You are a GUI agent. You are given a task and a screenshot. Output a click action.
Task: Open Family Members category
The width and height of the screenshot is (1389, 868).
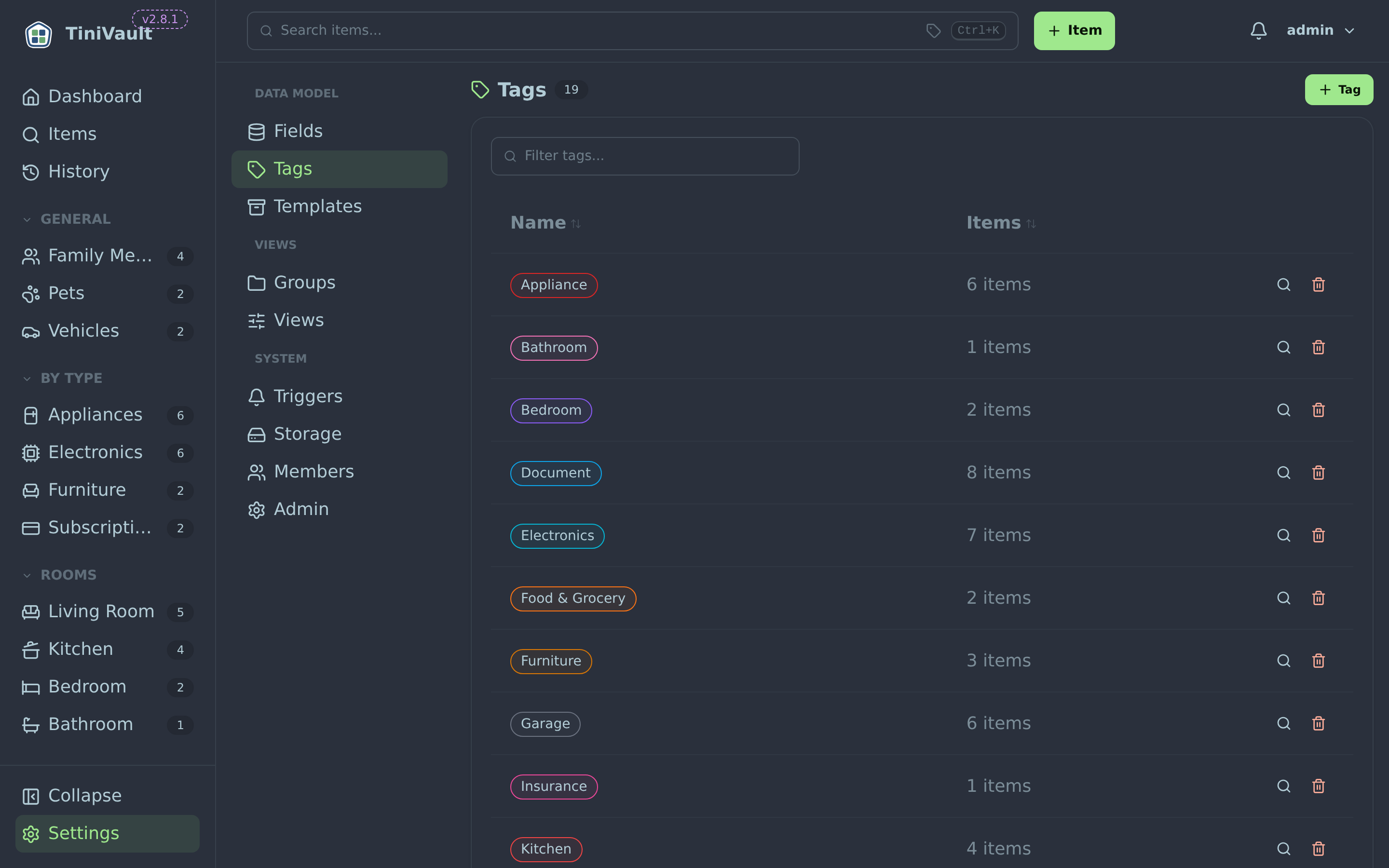108,256
